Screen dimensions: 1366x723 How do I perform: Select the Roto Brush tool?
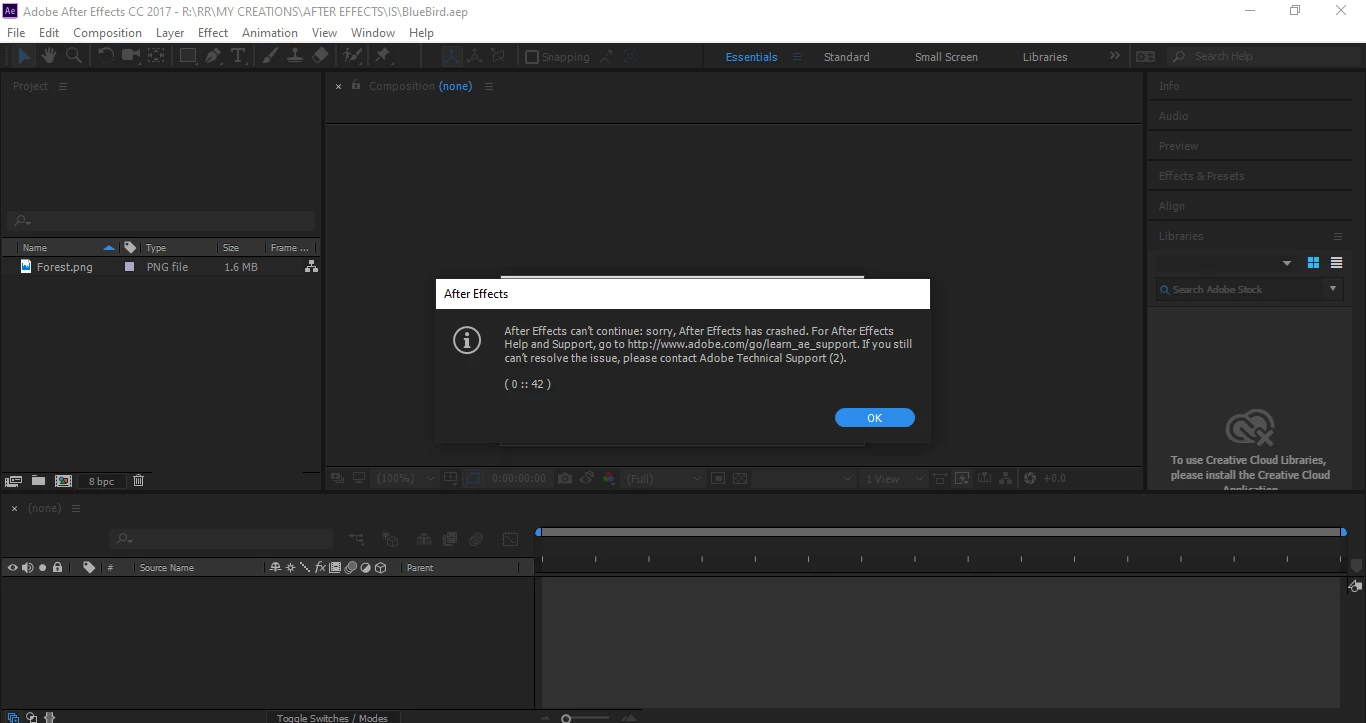tap(352, 56)
